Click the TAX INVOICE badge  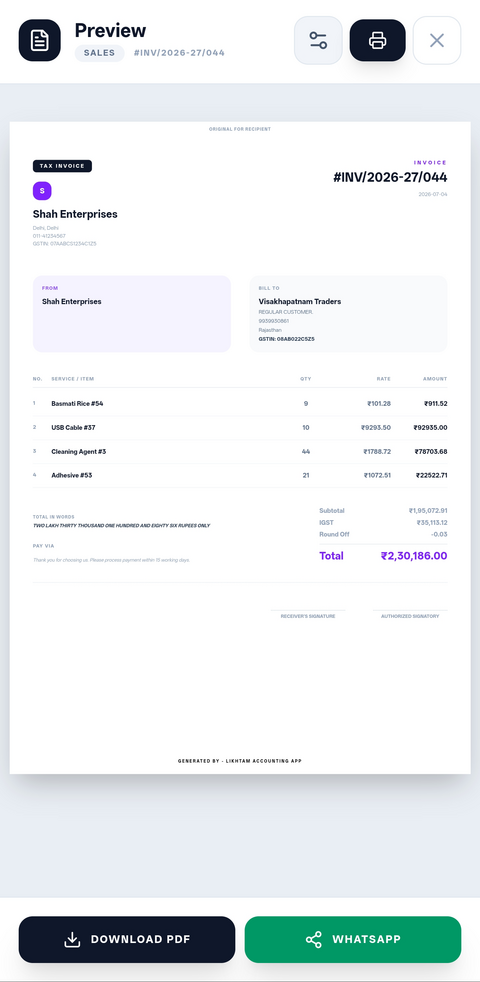click(x=62, y=166)
